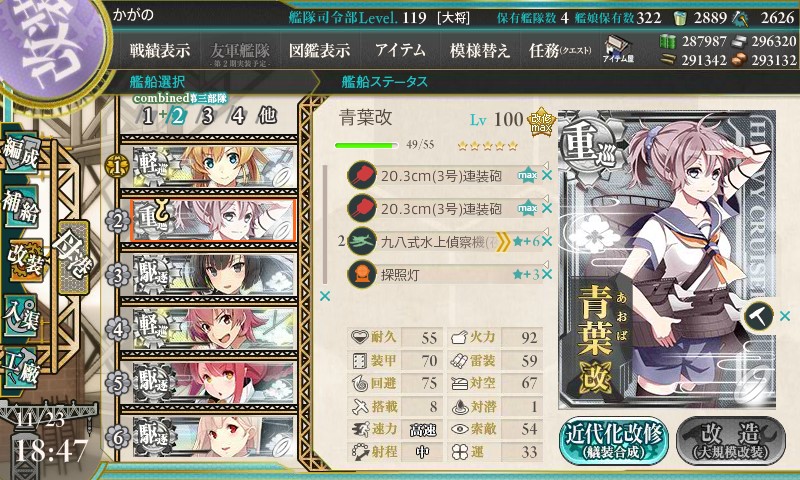The width and height of the screenshot is (800, 480).
Task: Open the 補給 resupply sidebar icon
Action: click(x=21, y=206)
